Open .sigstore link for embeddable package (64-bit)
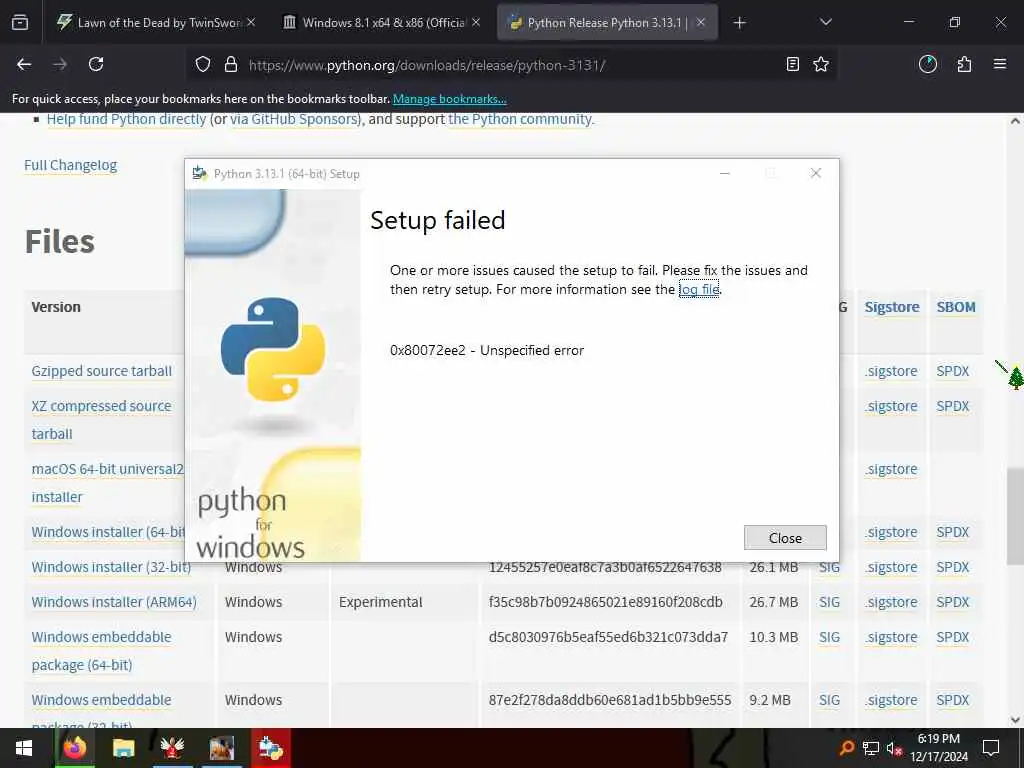 [x=891, y=637]
